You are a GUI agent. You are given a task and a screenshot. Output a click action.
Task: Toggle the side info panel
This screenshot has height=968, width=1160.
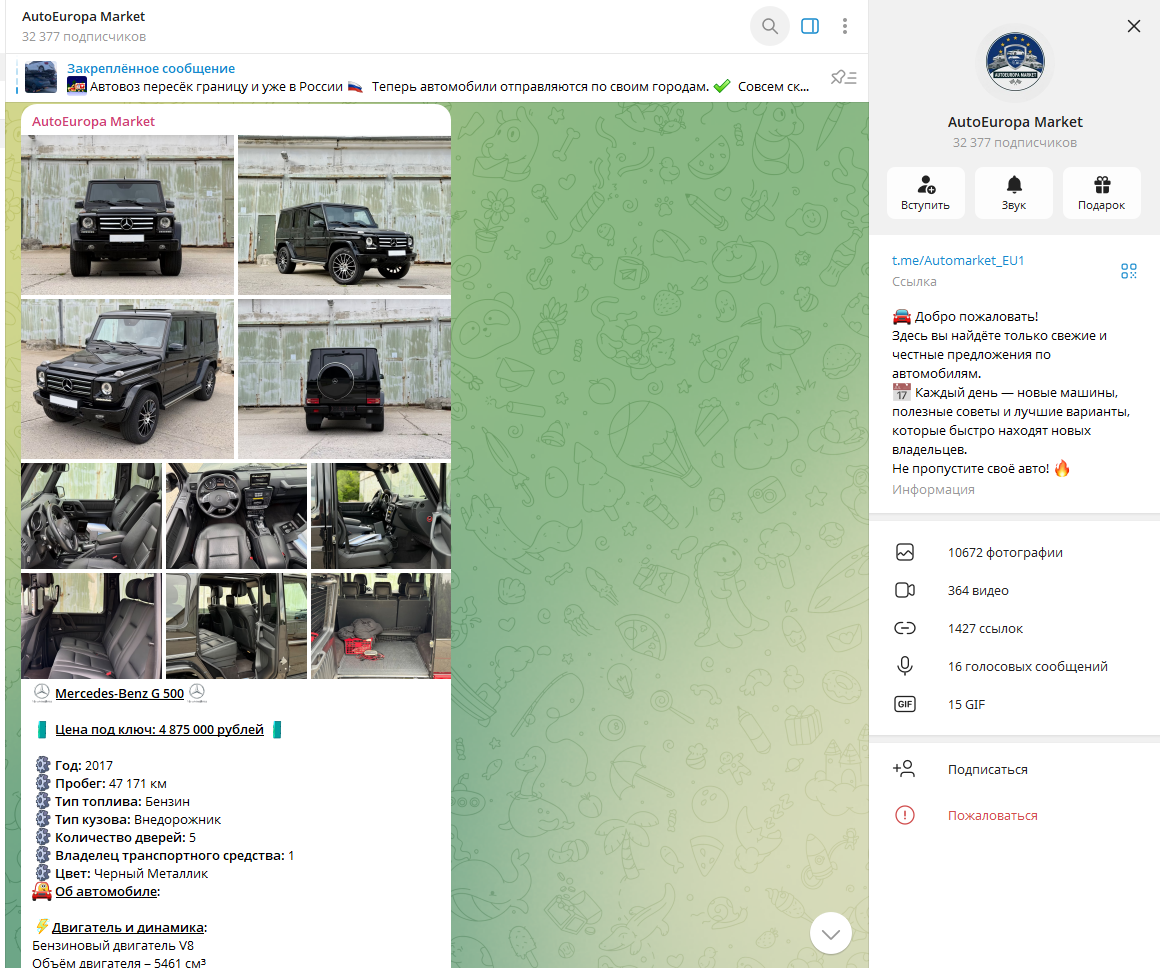pos(810,26)
